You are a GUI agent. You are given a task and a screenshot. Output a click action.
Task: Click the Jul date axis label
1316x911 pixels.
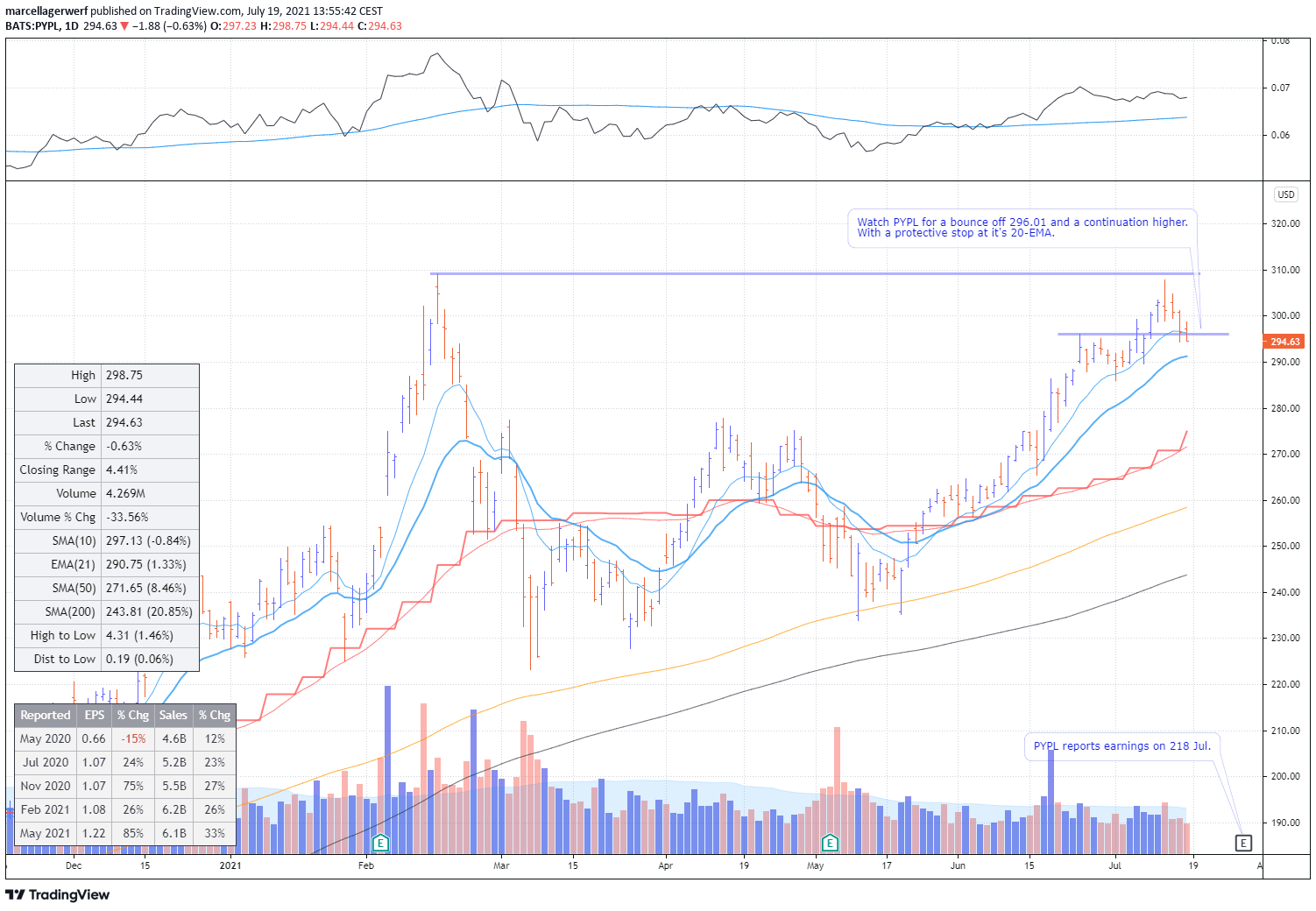coord(1114,865)
